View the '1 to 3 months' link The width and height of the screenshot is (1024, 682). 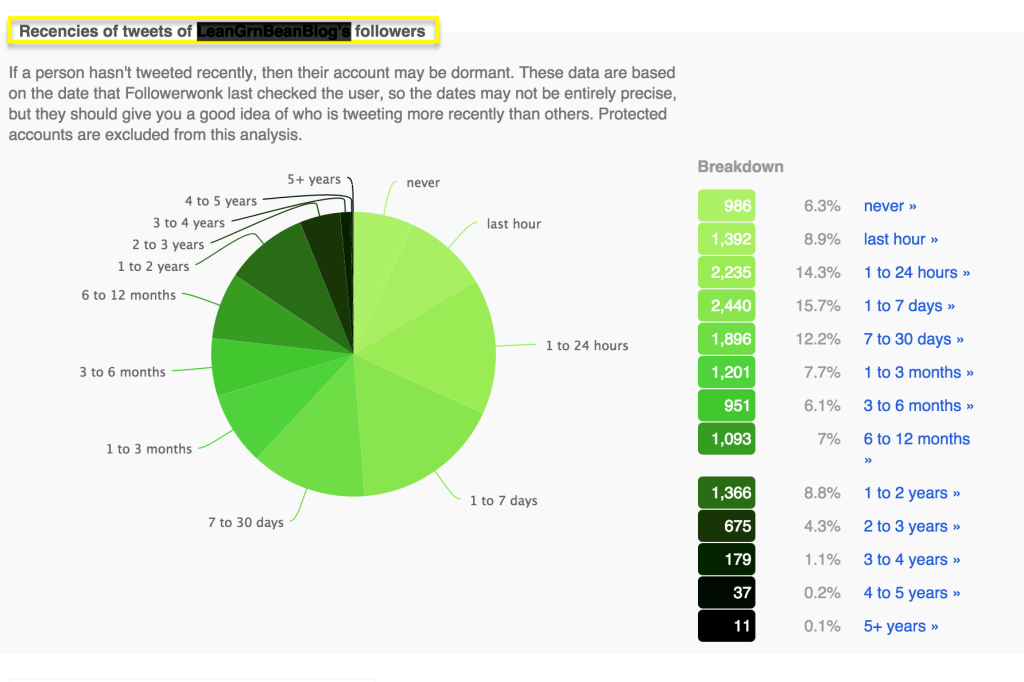pos(918,372)
